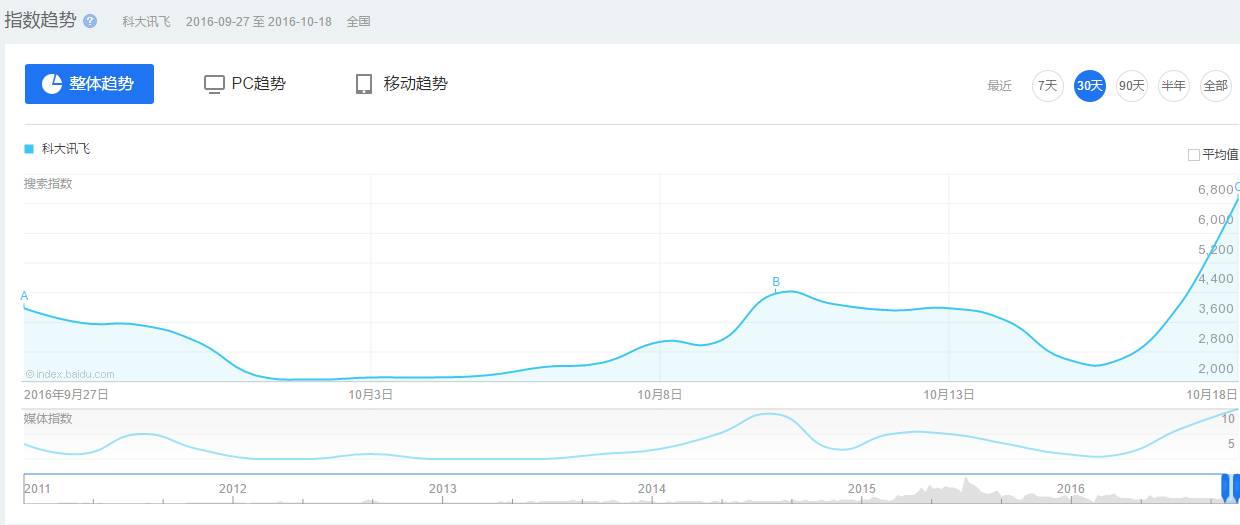The height and width of the screenshot is (525, 1240).
Task: Show the 半年 half-year range
Action: [1173, 86]
